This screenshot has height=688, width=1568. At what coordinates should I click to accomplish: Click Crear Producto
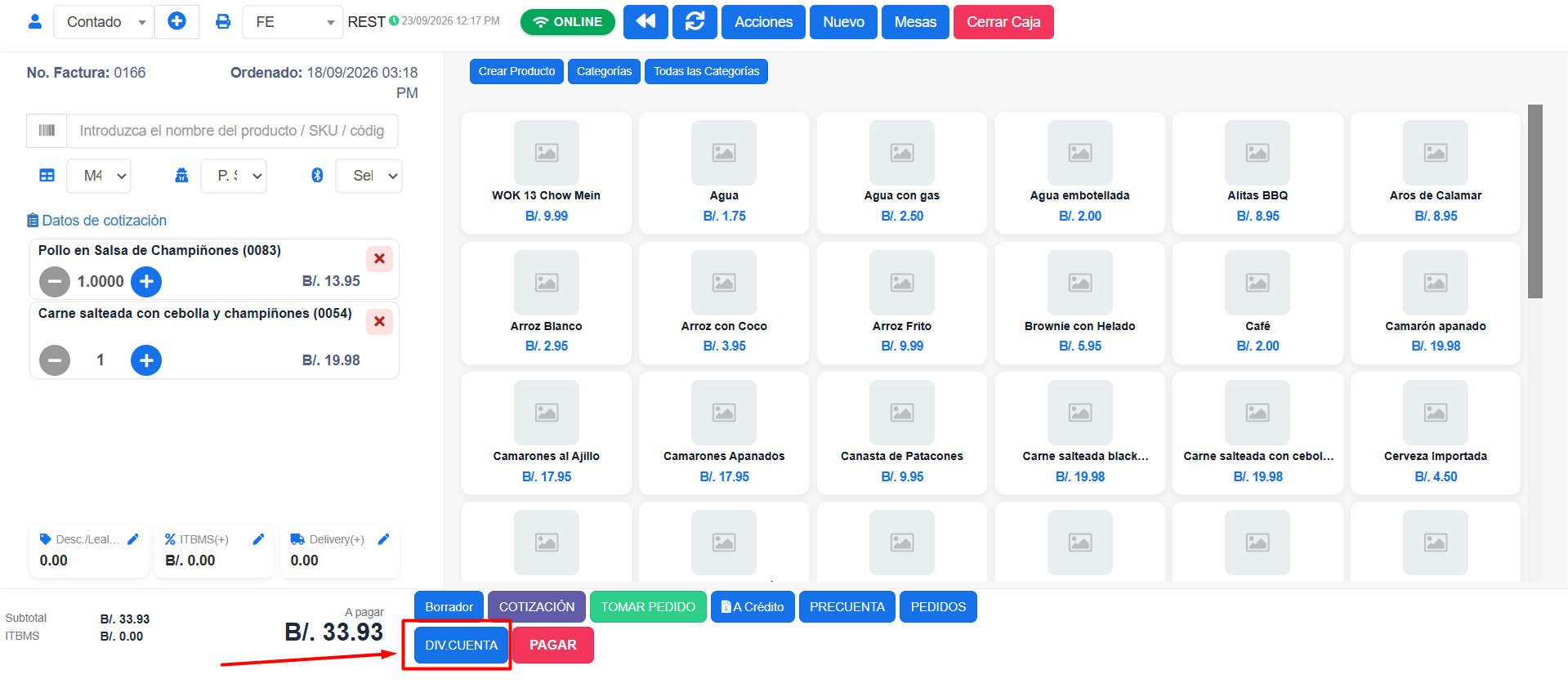[516, 71]
